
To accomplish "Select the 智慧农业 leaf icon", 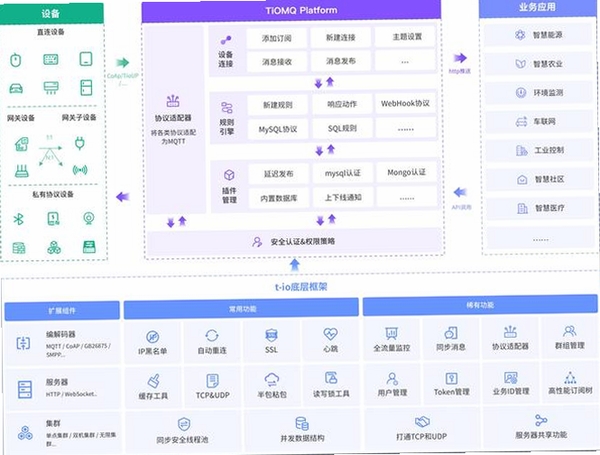I will tap(520, 64).
